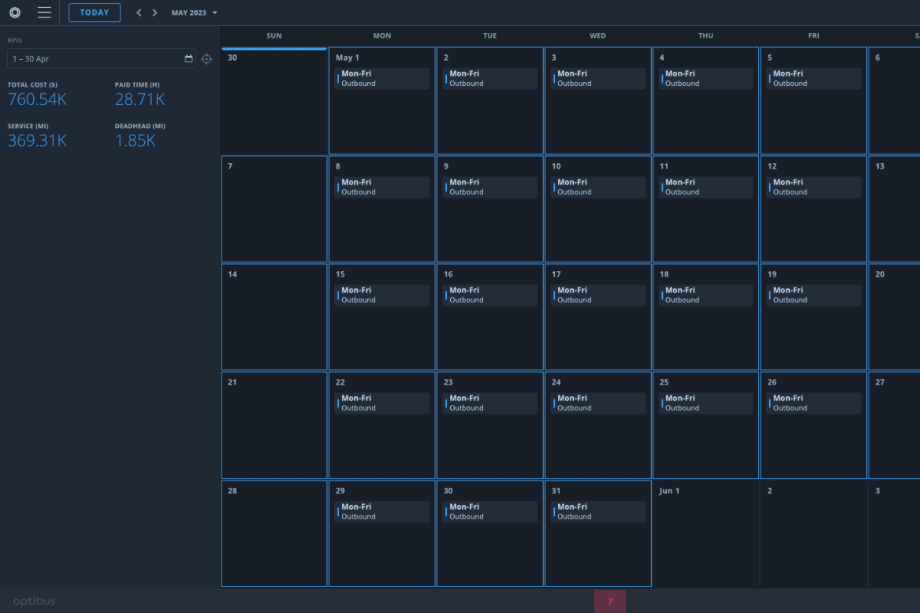Open the Mon-Fri Outbound entry on May 15

[381, 295]
